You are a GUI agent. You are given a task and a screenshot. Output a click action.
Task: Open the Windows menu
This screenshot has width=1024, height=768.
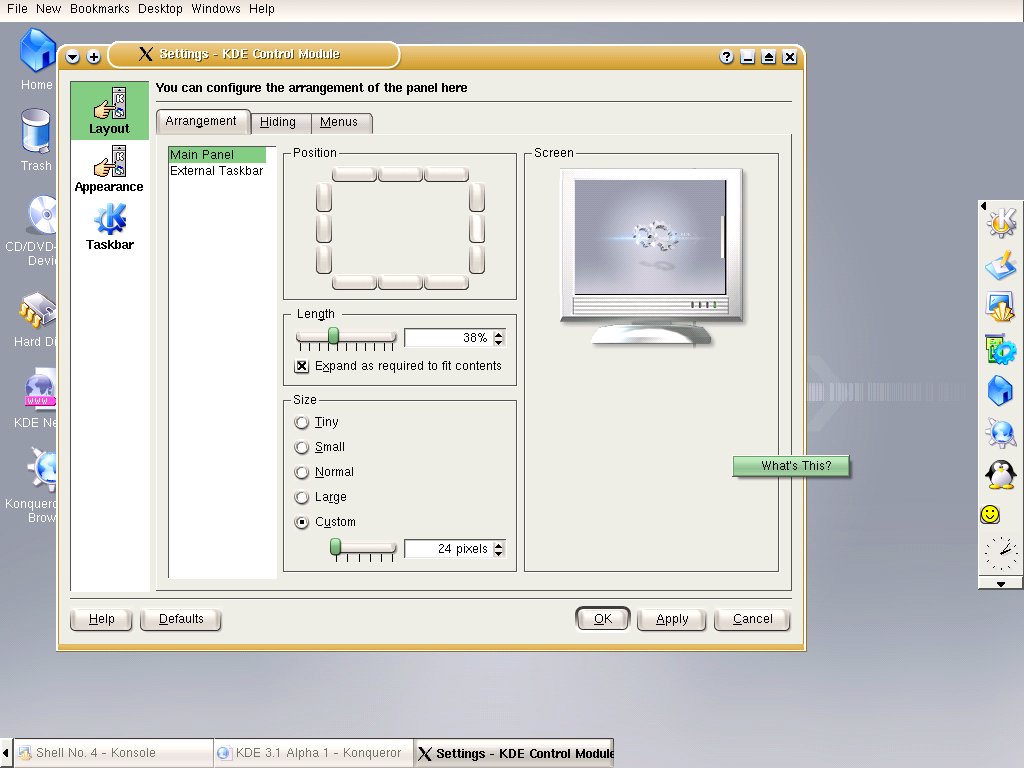[216, 9]
